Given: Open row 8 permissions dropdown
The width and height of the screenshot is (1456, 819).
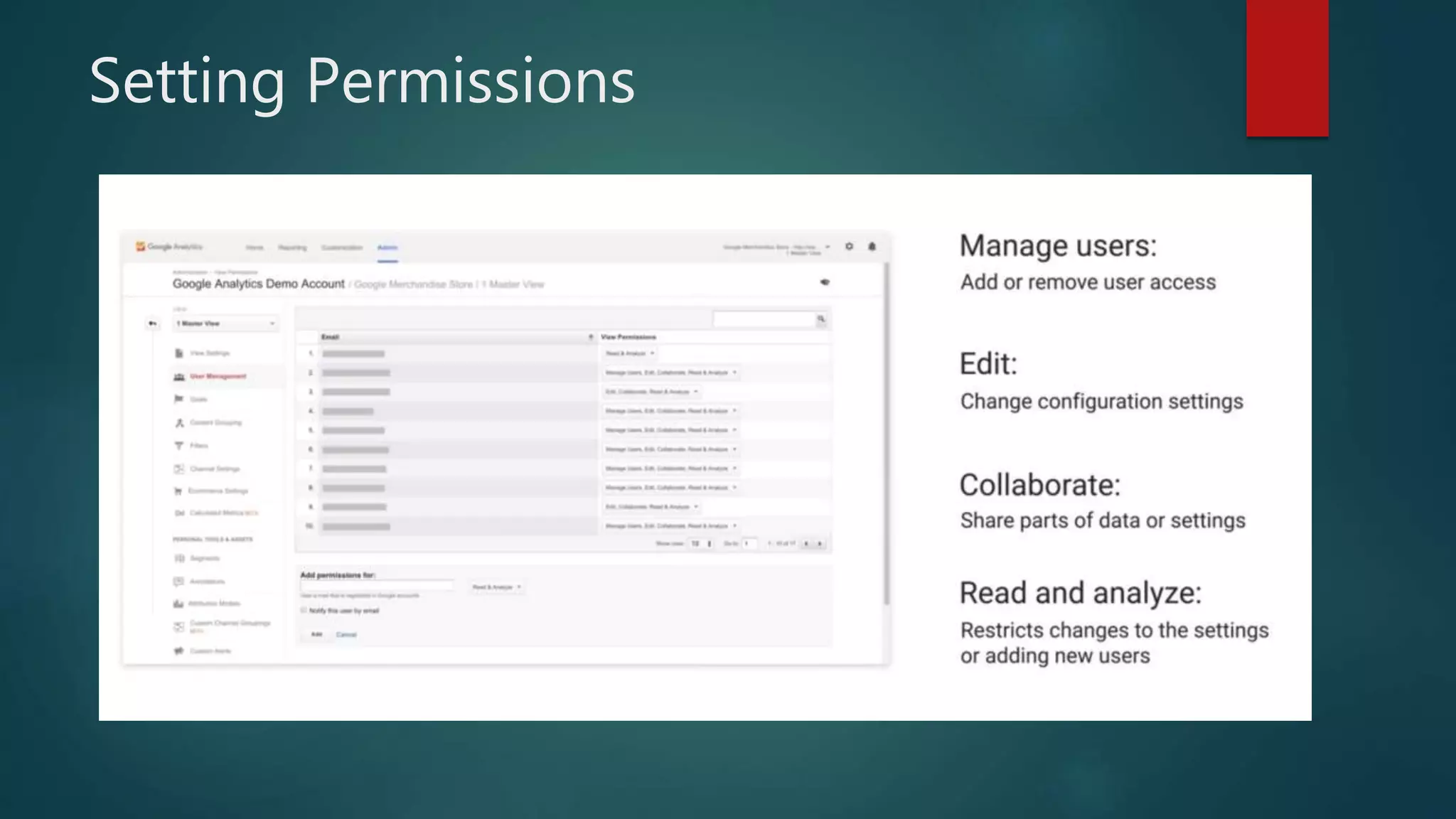Looking at the screenshot, I should pyautogui.click(x=671, y=488).
